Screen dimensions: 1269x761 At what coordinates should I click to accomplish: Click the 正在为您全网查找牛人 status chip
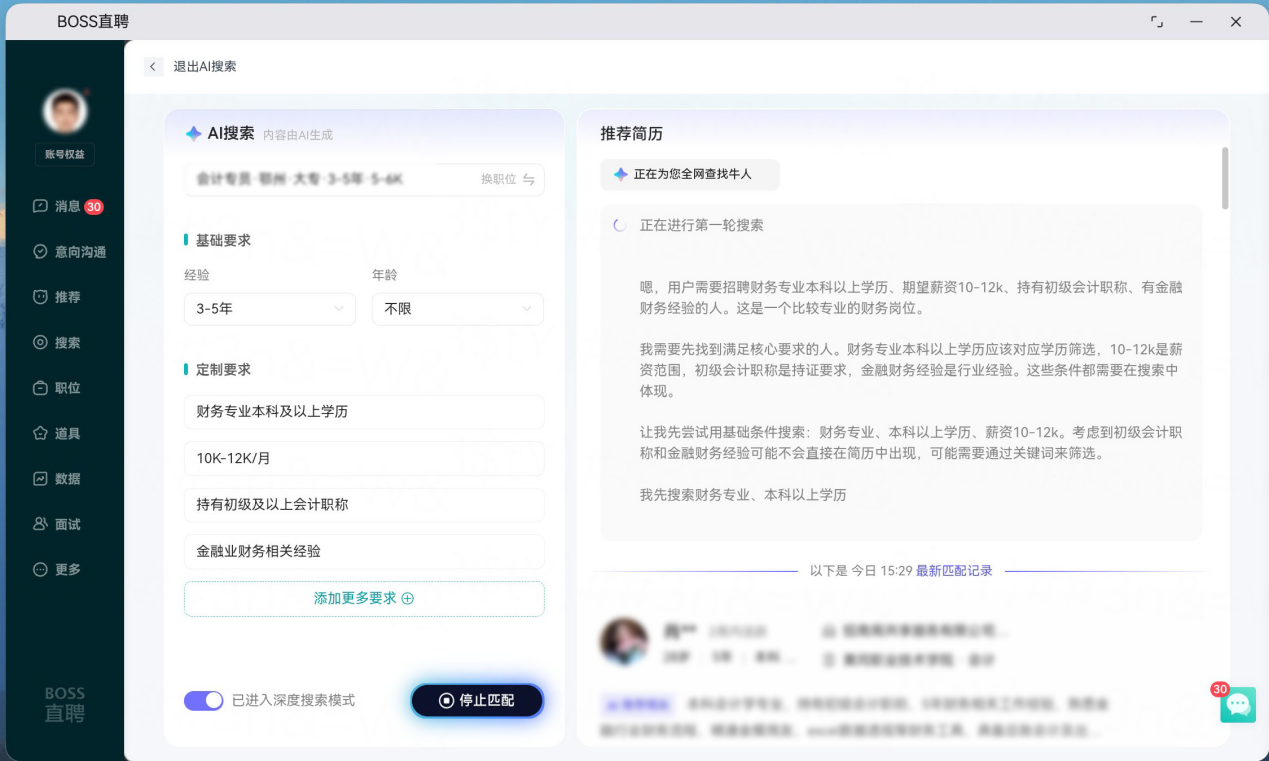click(x=690, y=174)
